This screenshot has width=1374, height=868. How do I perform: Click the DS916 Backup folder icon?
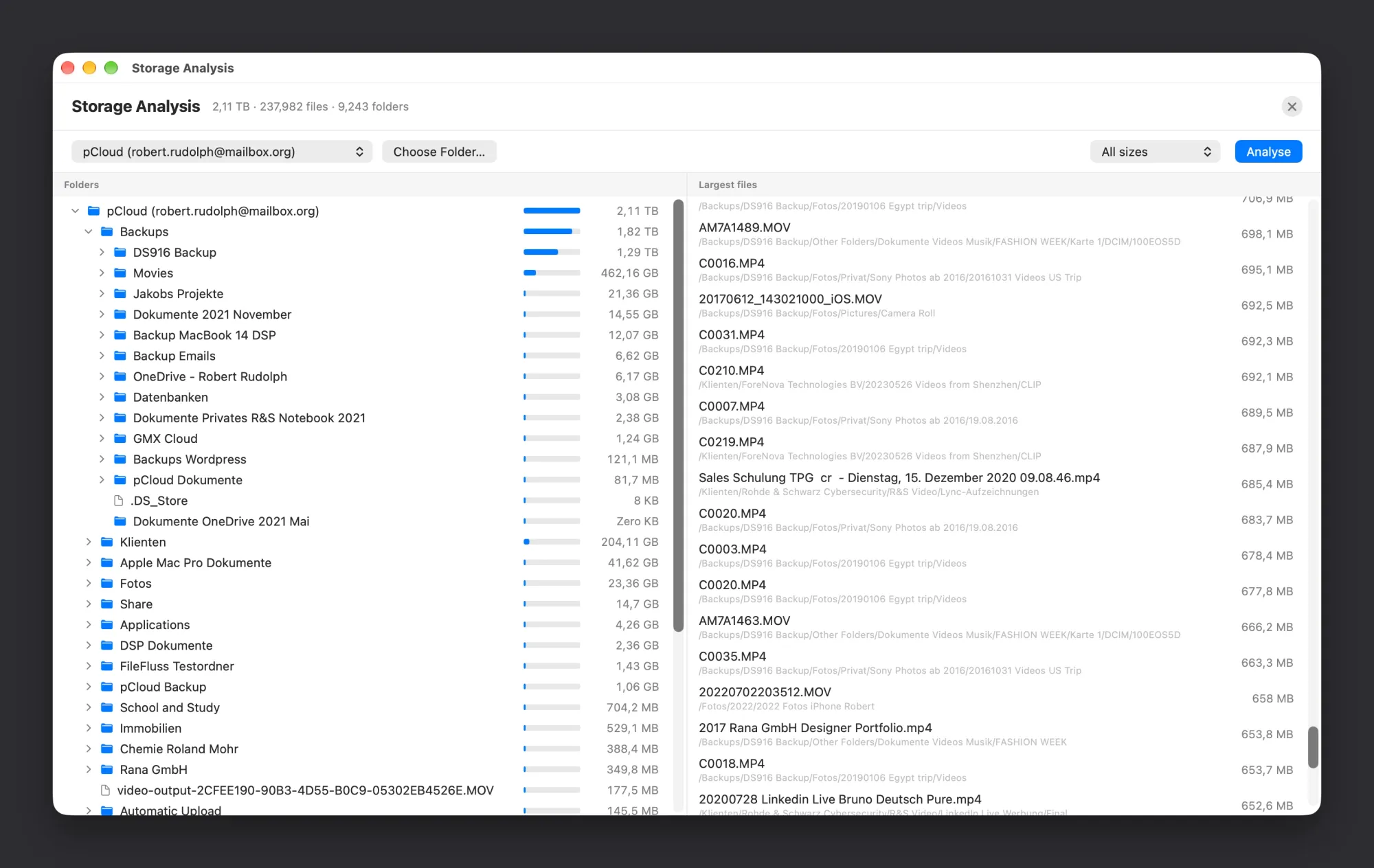pos(120,252)
